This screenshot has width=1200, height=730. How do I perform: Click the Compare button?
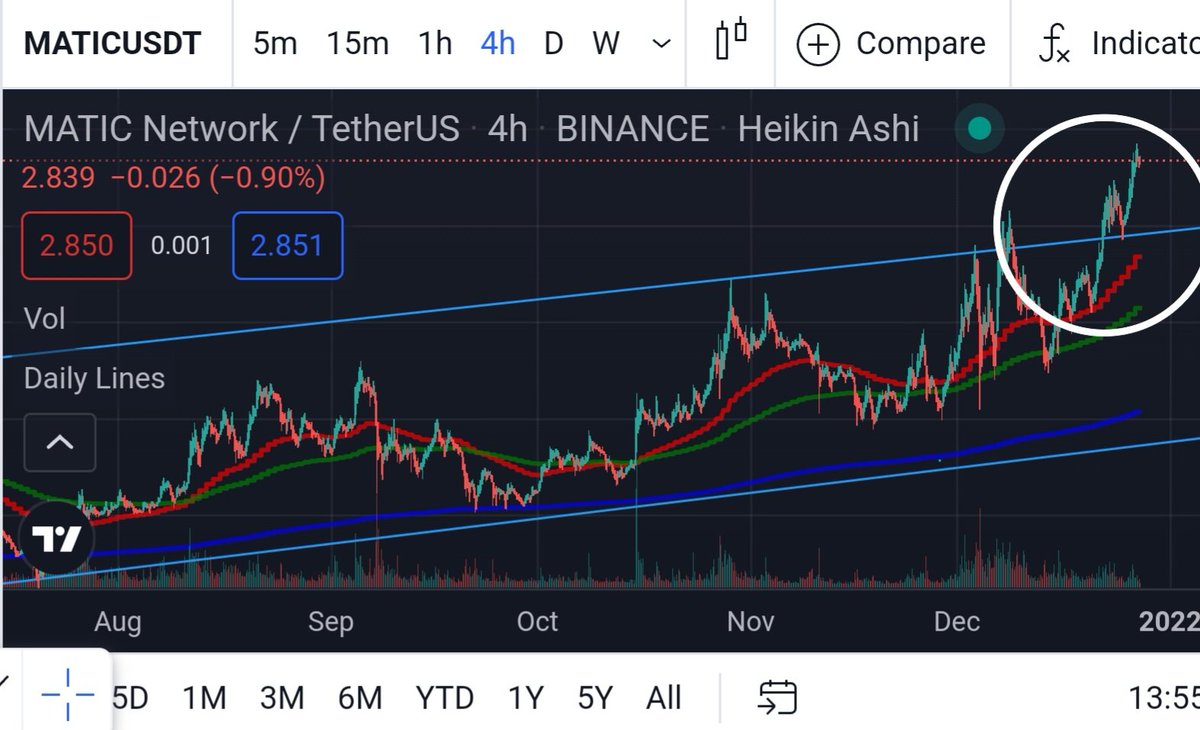click(x=891, y=44)
